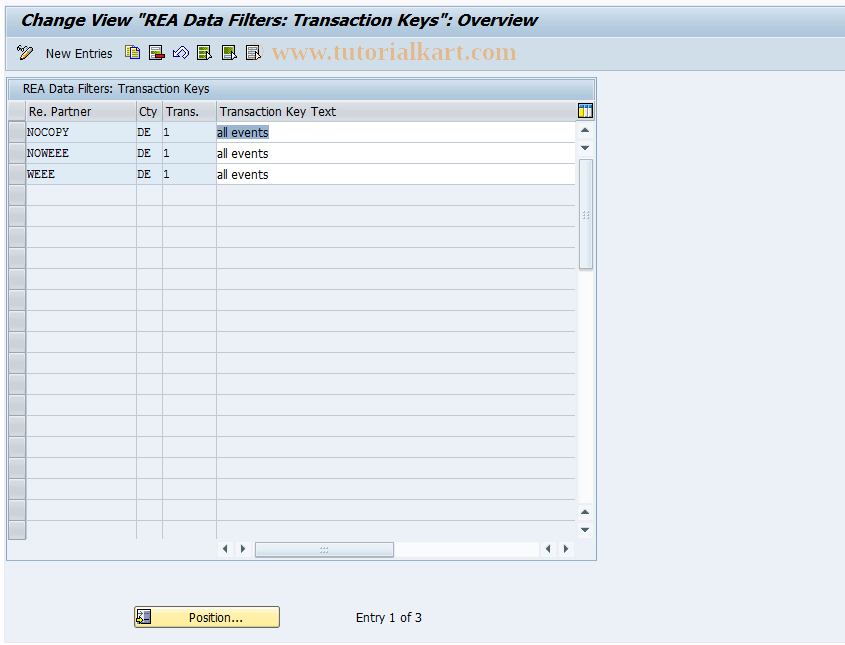Click the Select Block icon
The width and height of the screenshot is (845, 645).
[229, 53]
